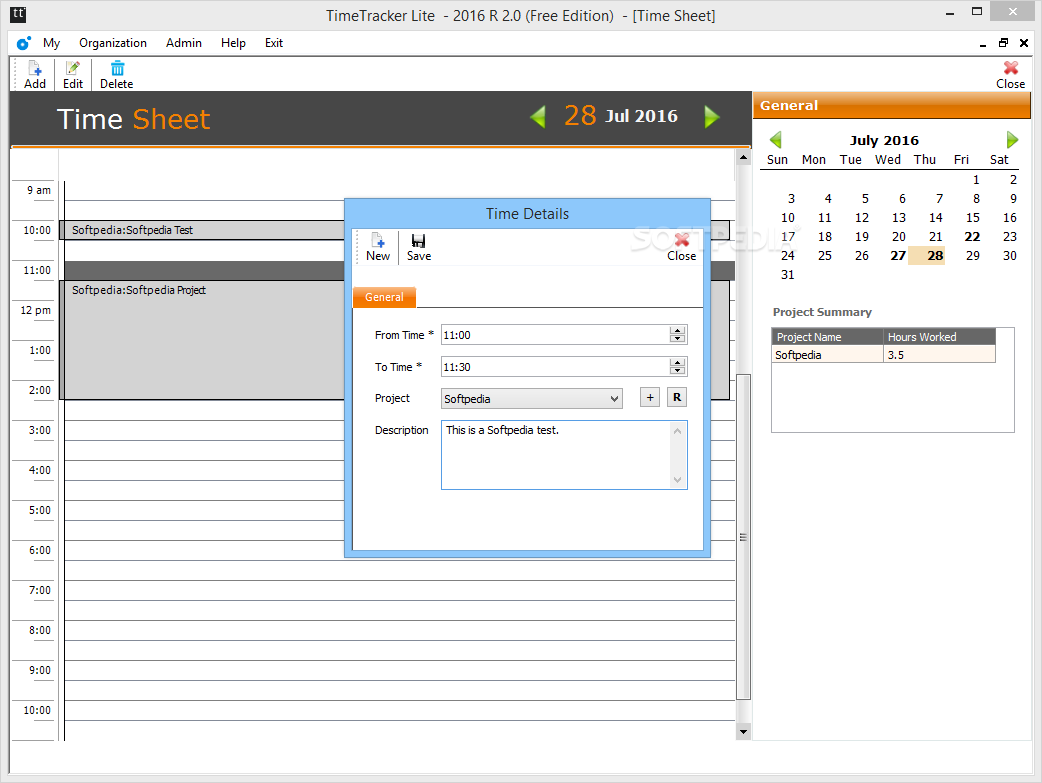Image resolution: width=1042 pixels, height=783 pixels.
Task: Open the Help menu
Action: coord(233,43)
